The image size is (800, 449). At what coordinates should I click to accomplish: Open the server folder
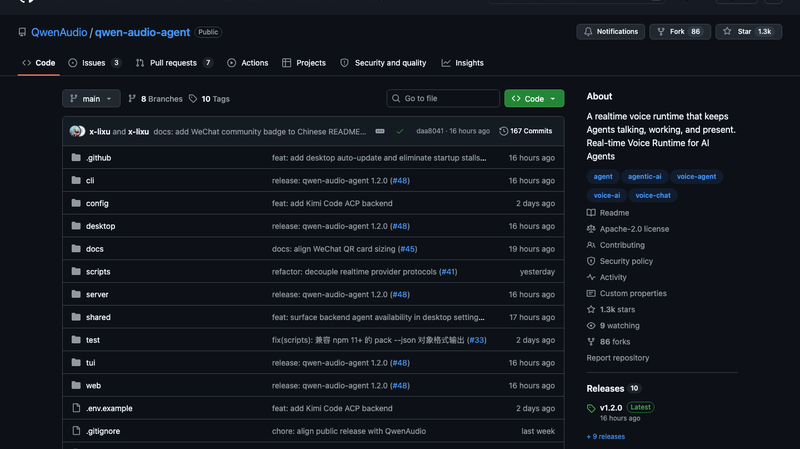pyautogui.click(x=97, y=294)
